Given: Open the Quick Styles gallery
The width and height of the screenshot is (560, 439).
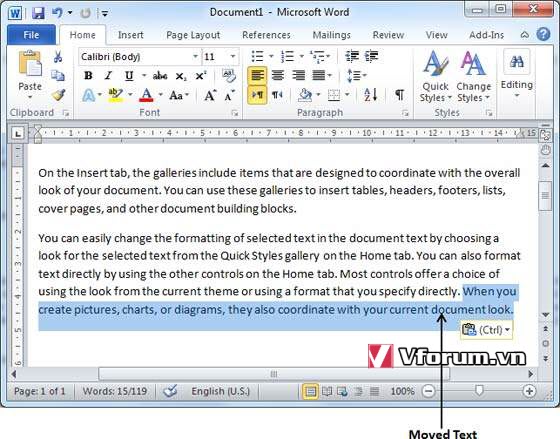Looking at the screenshot, I should point(435,77).
